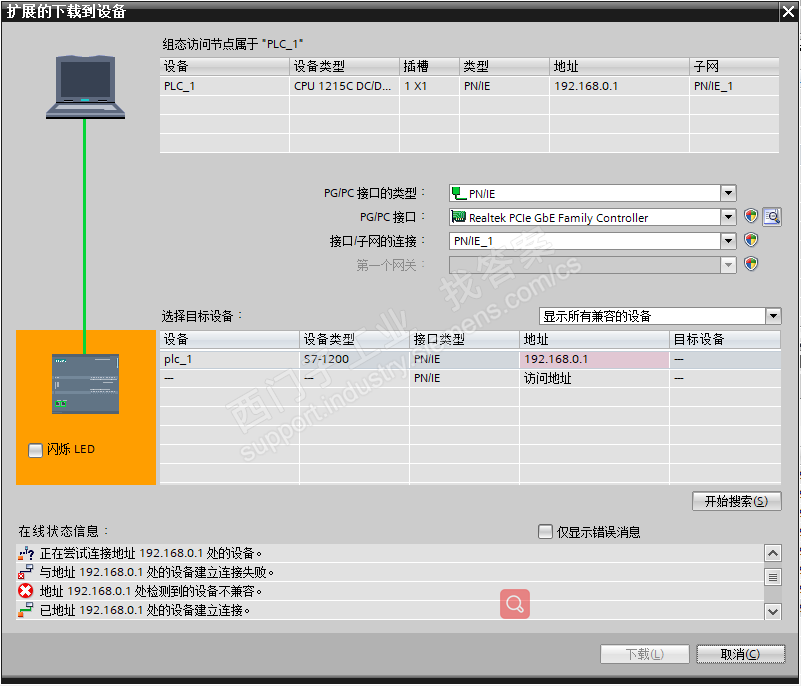Click CPU 1215C DC/D... device type cell
Viewport: 801px width, 686px height.
coord(344,86)
